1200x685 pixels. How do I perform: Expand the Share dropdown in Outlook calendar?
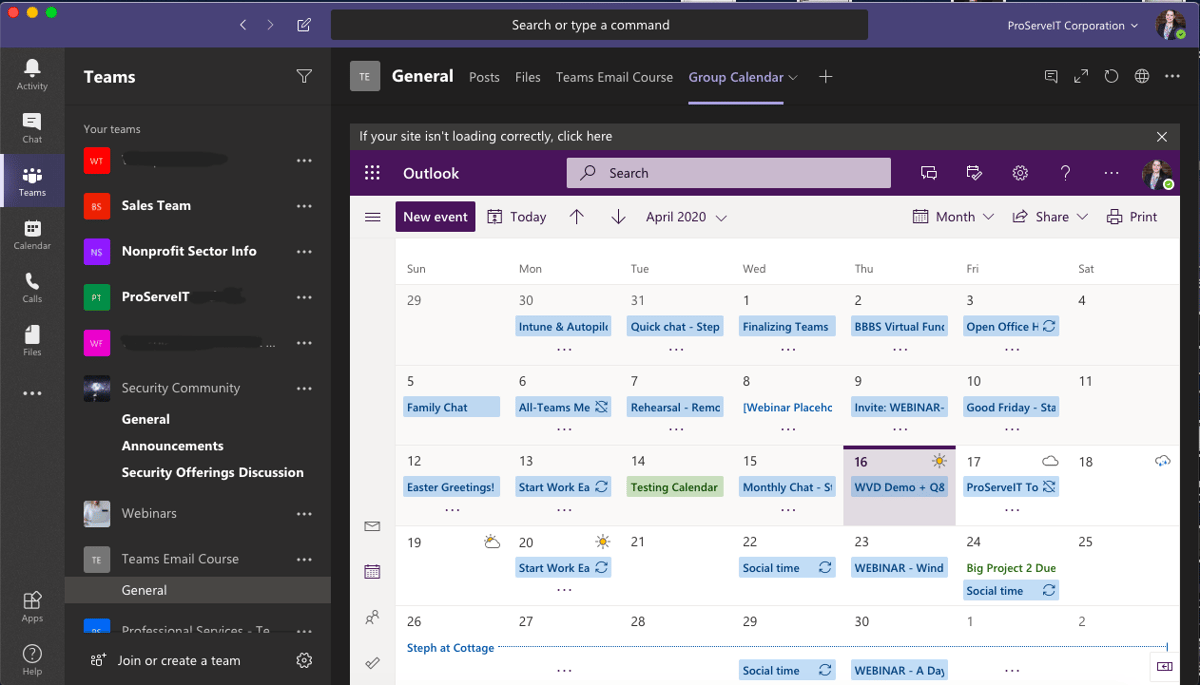pyautogui.click(x=1049, y=216)
